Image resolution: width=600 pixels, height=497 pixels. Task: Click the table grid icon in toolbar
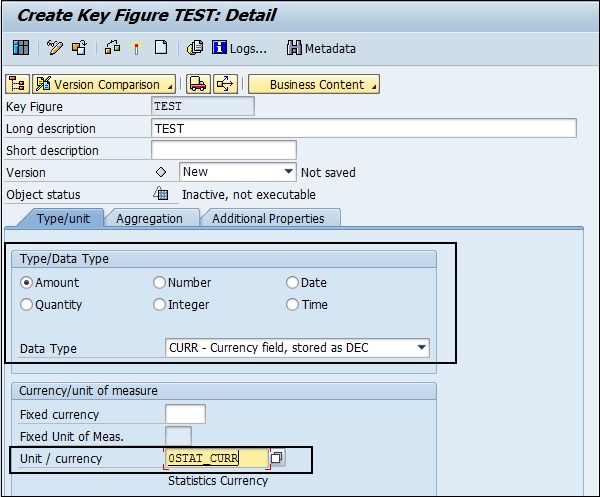pyautogui.click(x=21, y=48)
